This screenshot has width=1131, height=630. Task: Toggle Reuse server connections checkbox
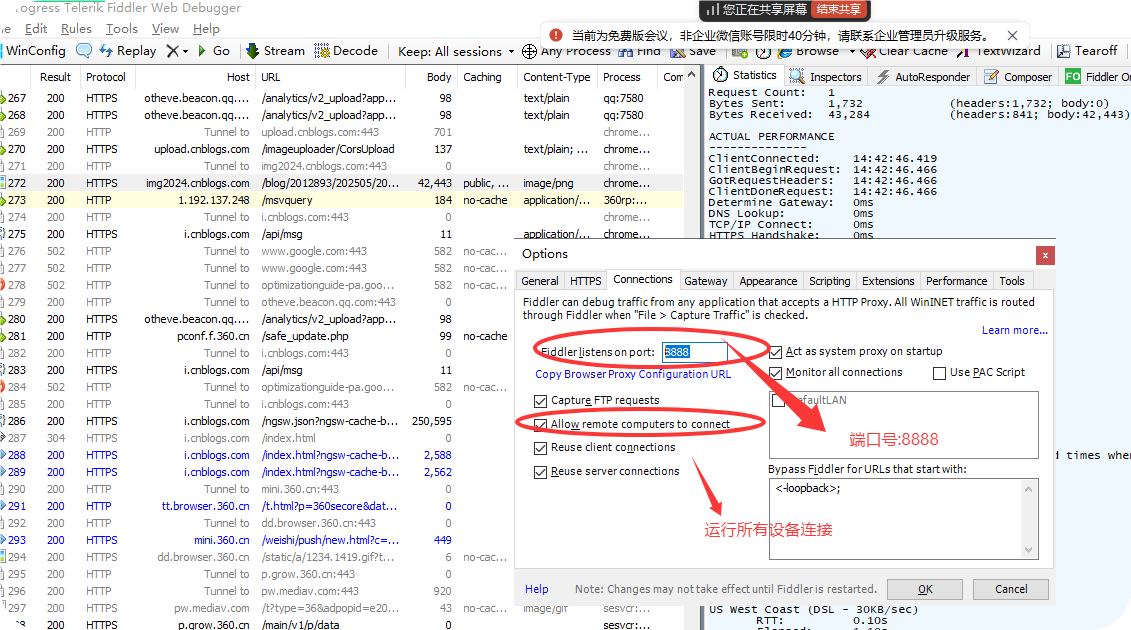(540, 472)
